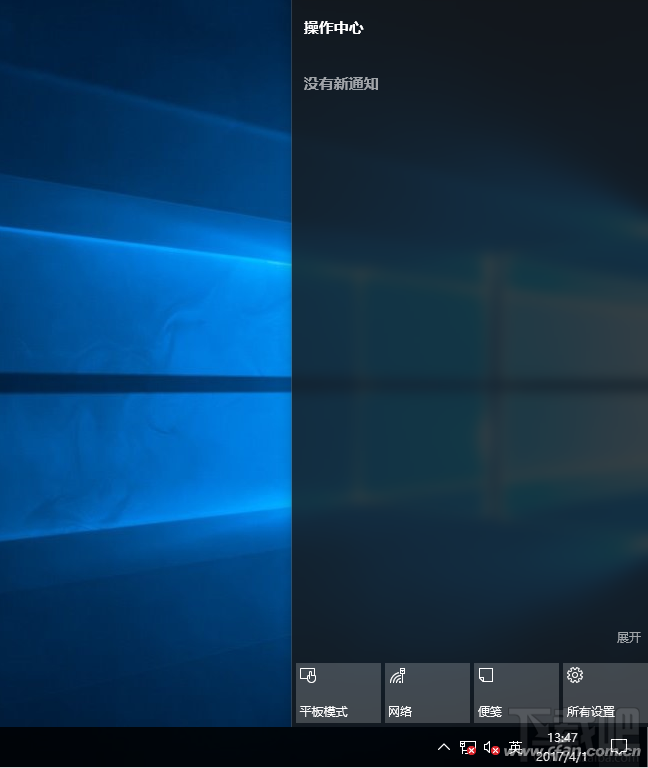
Task: Click the muted volume tray icon
Action: click(491, 747)
